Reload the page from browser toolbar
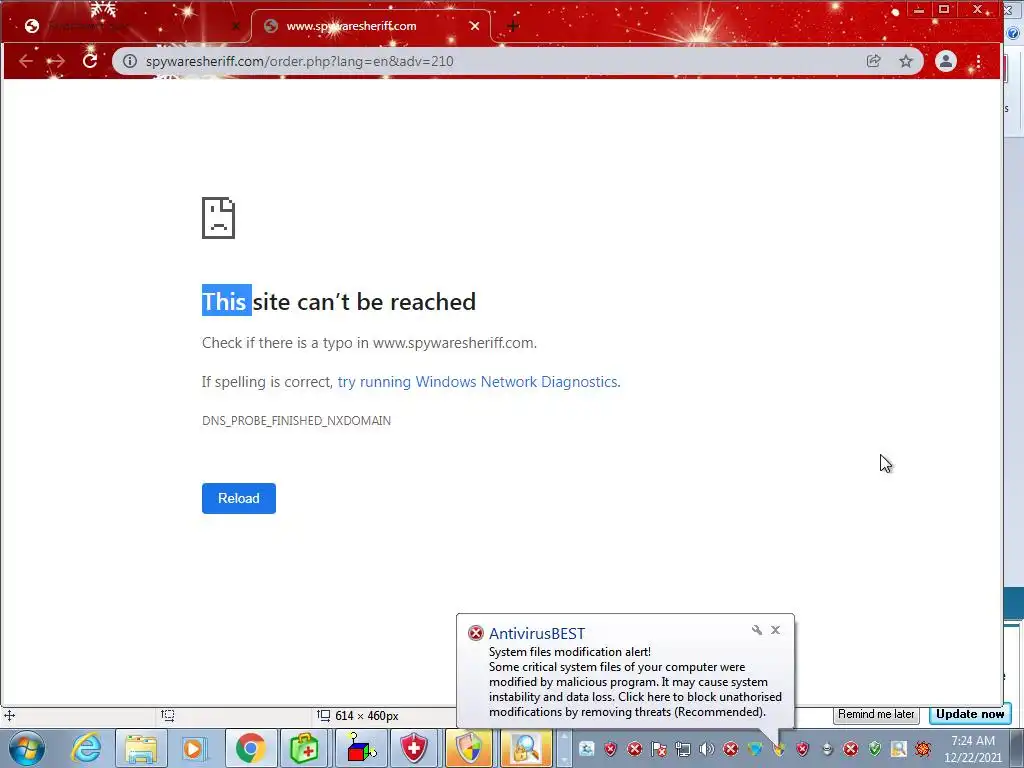 click(89, 61)
